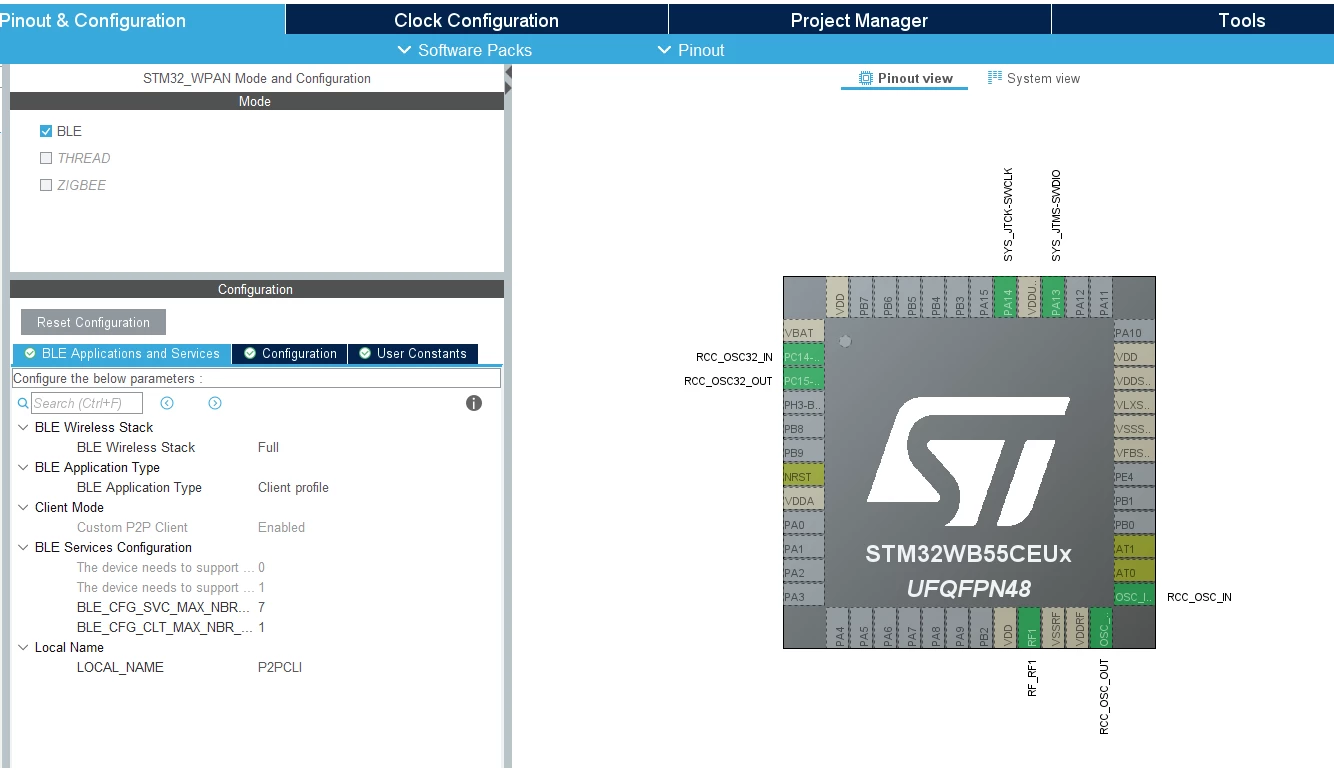The image size is (1334, 770).
Task: Select the Client profile application type value
Action: (x=293, y=487)
